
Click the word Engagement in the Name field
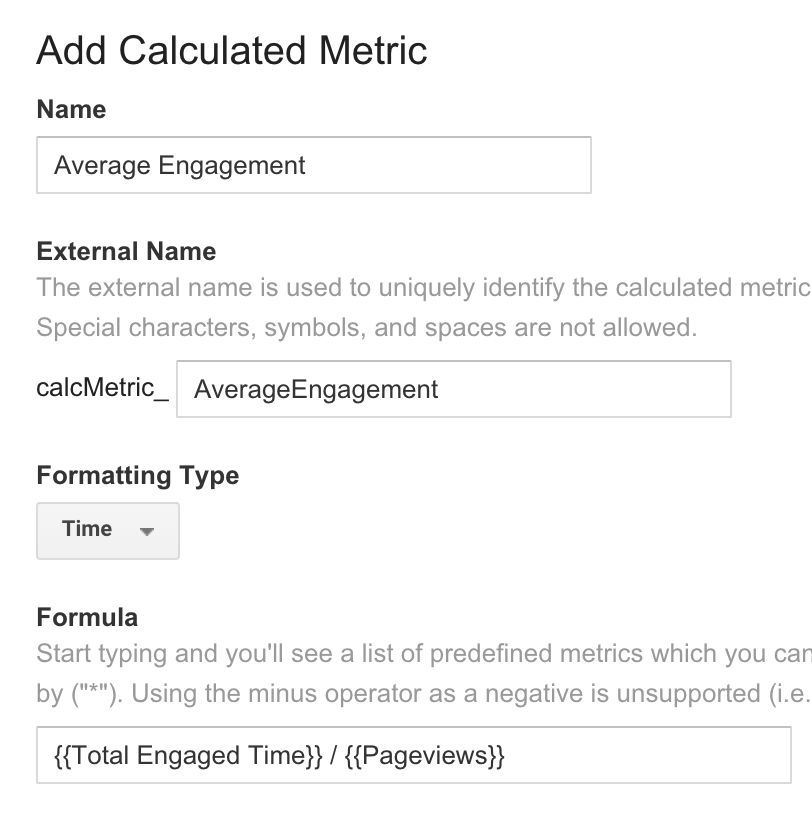[232, 166]
